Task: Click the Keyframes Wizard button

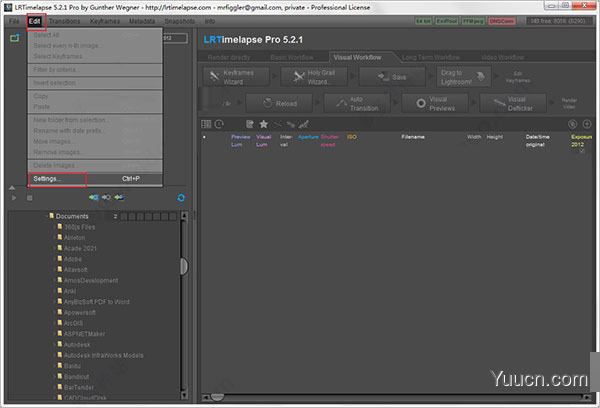Action: 236,77
